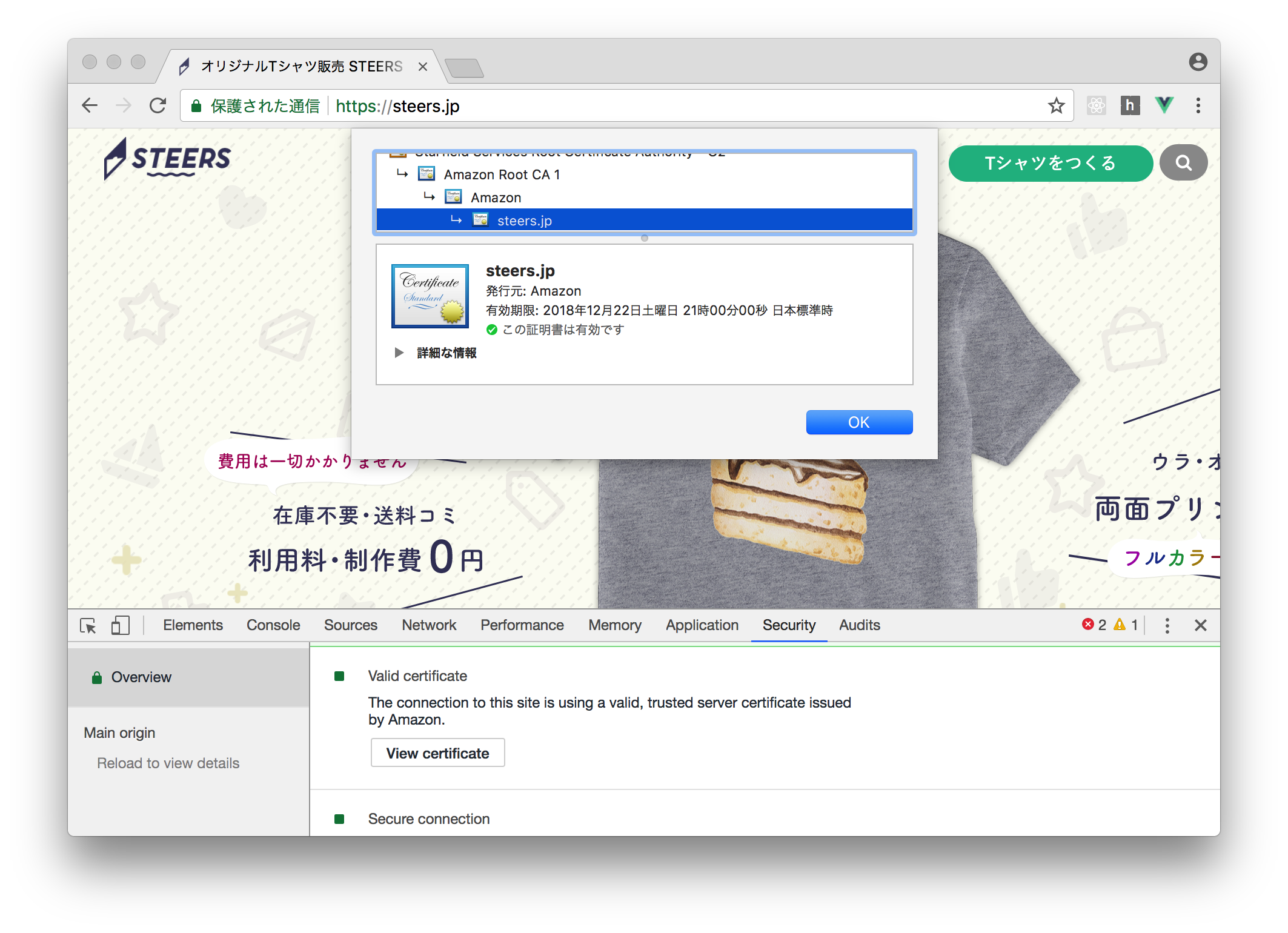Viewport: 1288px width, 933px height.
Task: Select the steers.jp certificate row
Action: tap(645, 221)
